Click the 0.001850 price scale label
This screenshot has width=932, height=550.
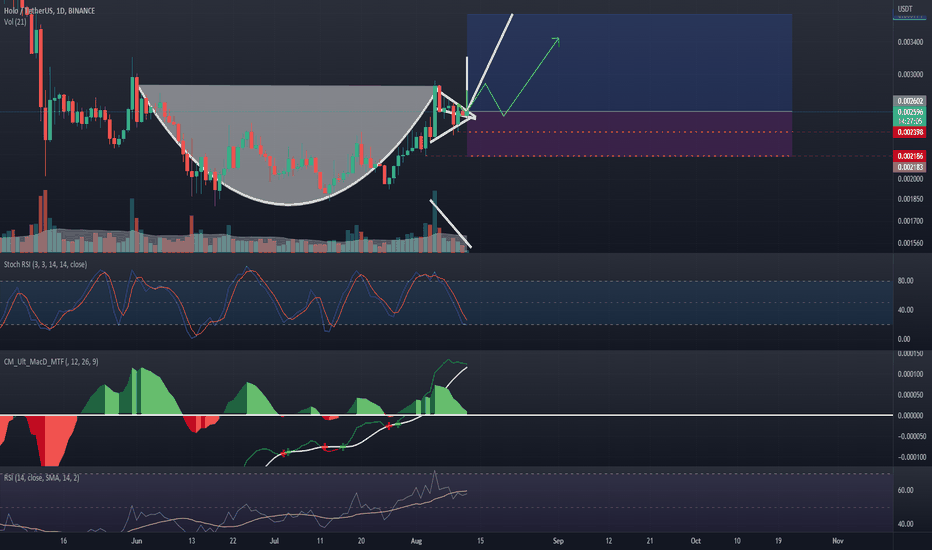pos(910,199)
